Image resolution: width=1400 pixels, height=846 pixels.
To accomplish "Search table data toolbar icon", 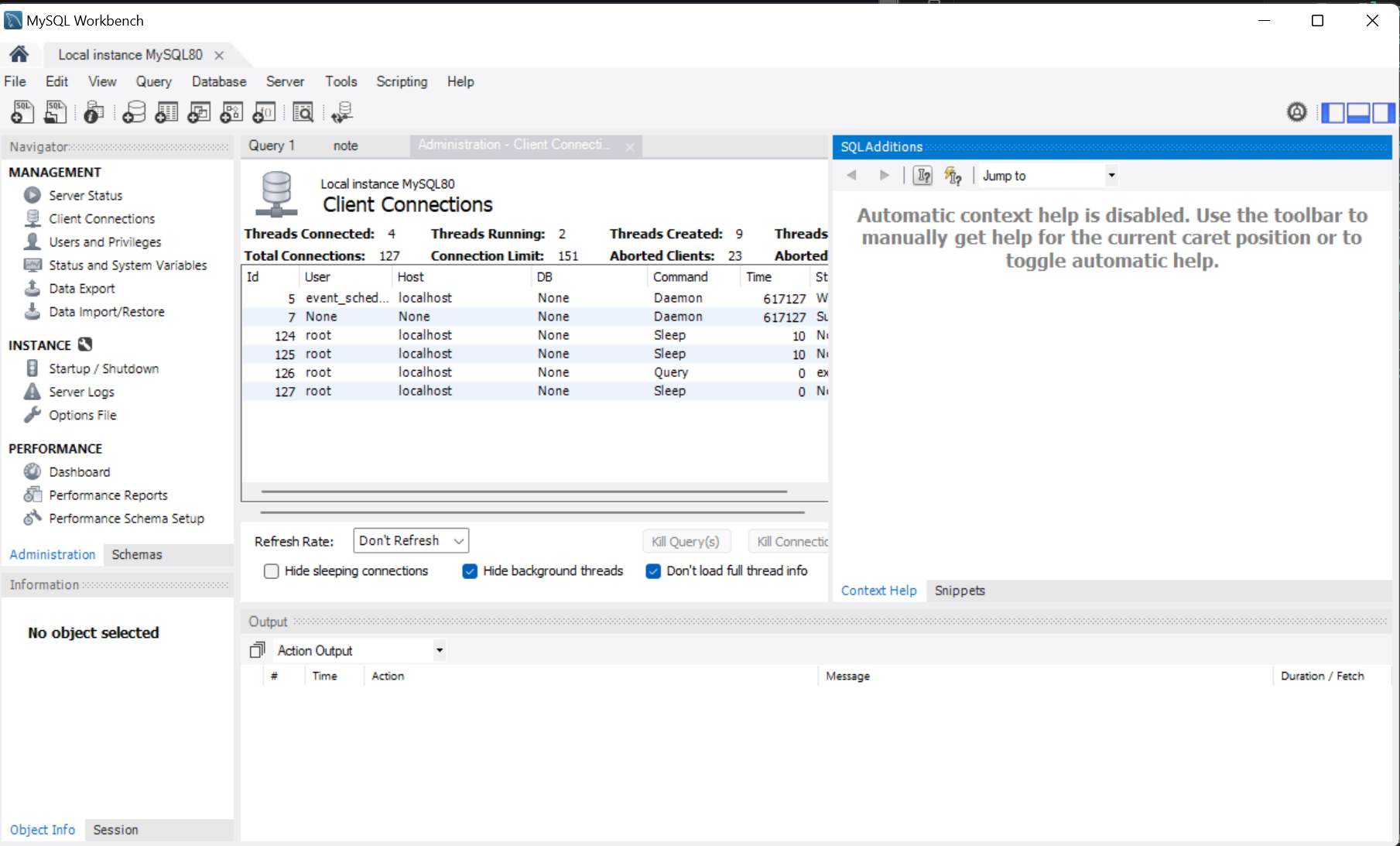I will (303, 112).
